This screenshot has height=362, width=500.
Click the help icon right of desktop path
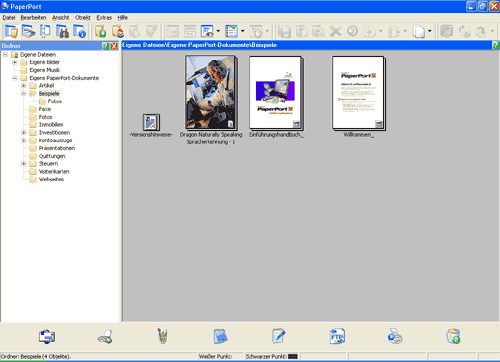point(496,45)
